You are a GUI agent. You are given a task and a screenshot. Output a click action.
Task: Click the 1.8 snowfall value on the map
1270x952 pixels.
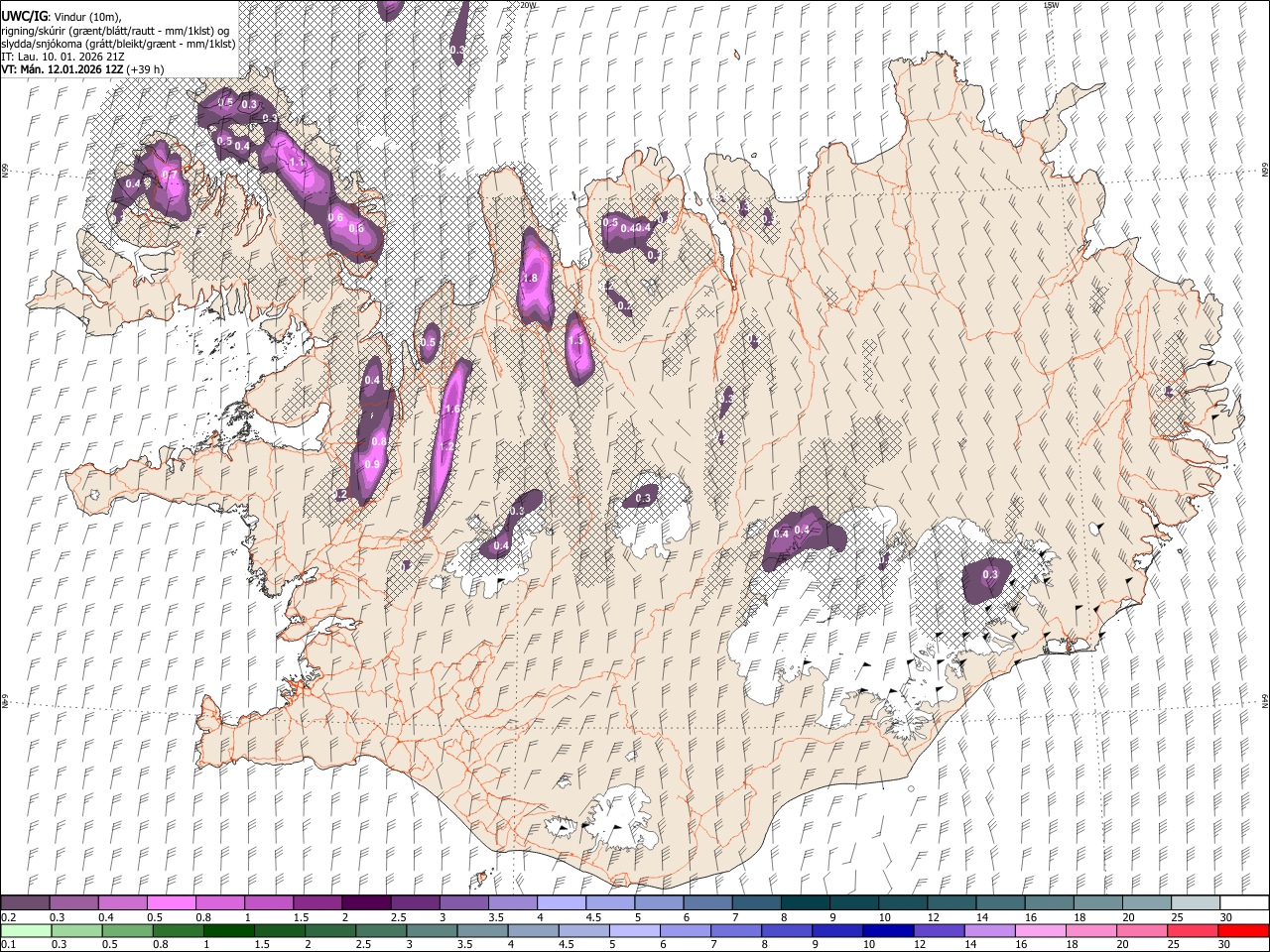[530, 279]
